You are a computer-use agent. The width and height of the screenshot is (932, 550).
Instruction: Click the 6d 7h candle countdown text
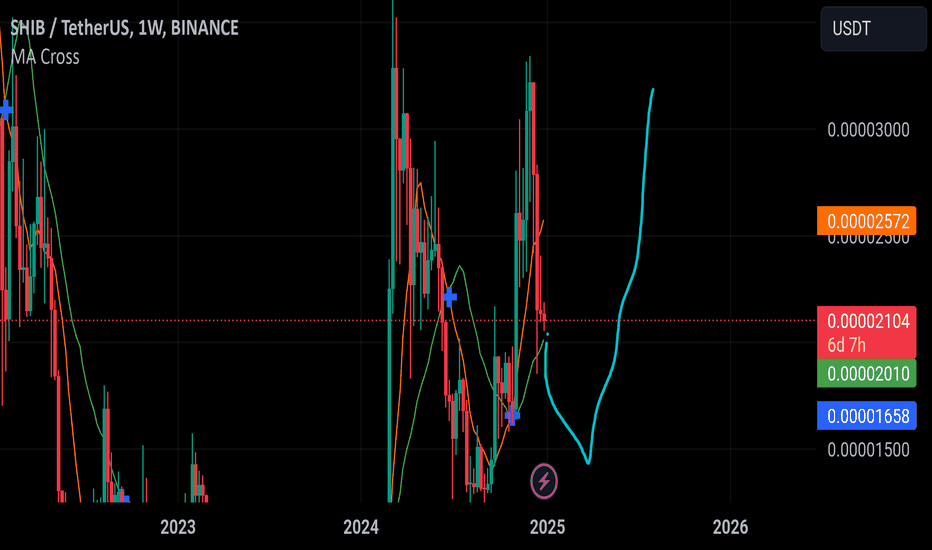pyautogui.click(x=846, y=345)
